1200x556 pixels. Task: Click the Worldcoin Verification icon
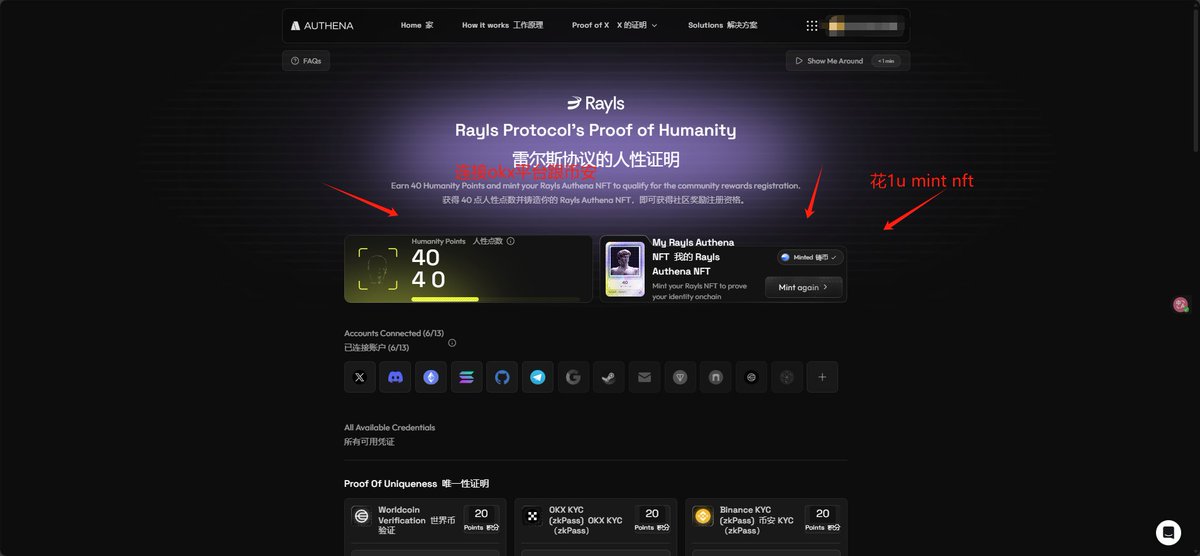362,516
